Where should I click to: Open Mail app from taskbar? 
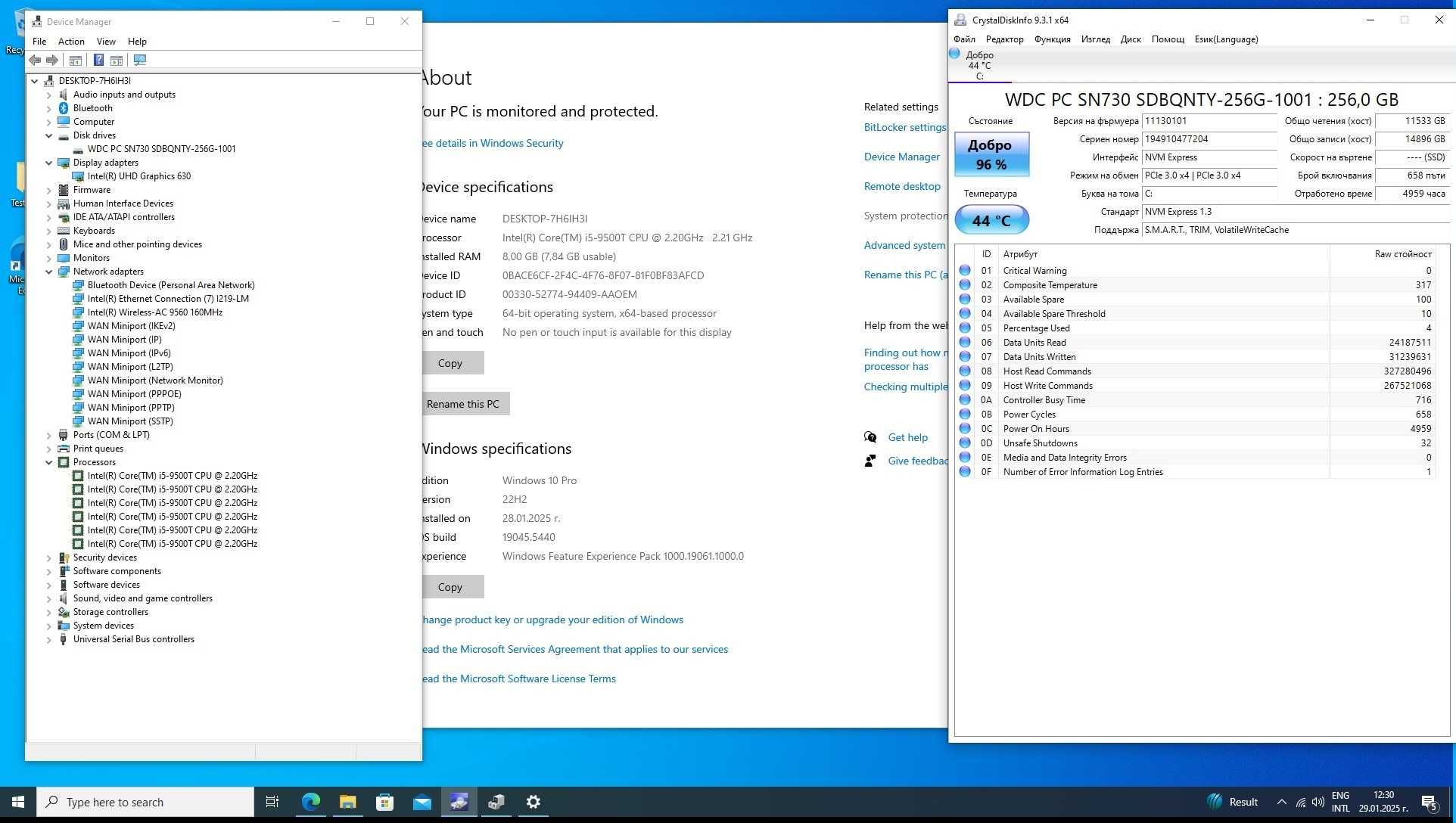pos(422,802)
